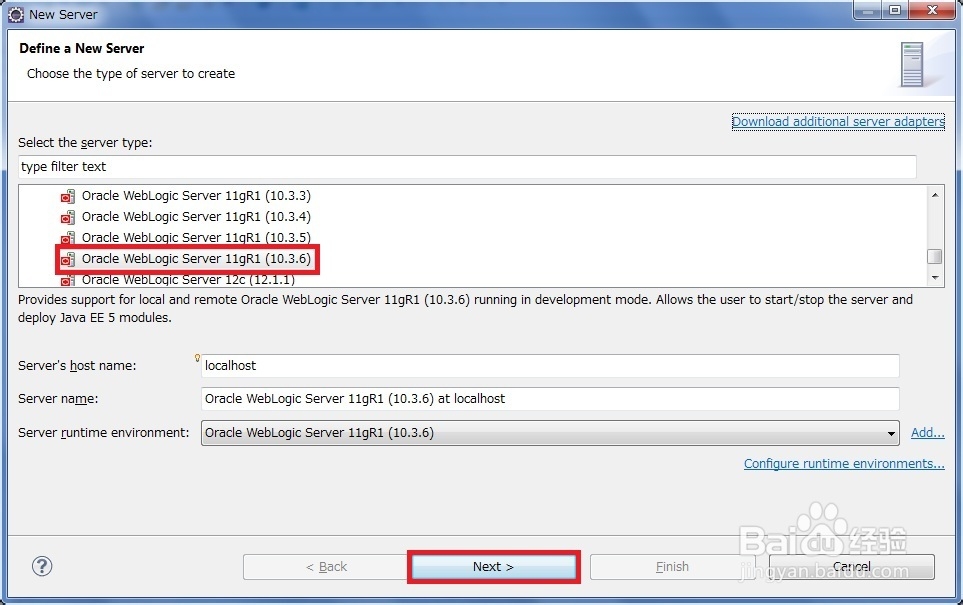Viewport: 963px width, 605px height.
Task: Focus the type filter text field
Action: click(x=467, y=166)
